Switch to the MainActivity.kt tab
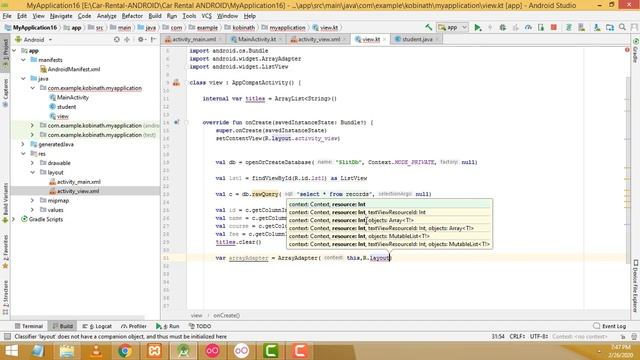Image resolution: width=640 pixels, height=360 pixels. tap(257, 39)
